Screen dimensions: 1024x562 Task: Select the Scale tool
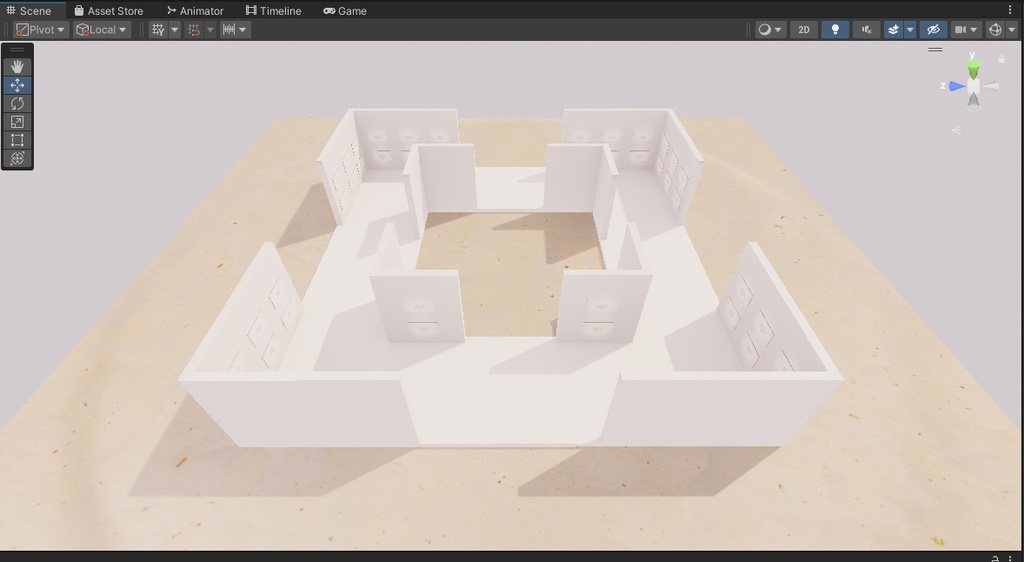[x=17, y=121]
